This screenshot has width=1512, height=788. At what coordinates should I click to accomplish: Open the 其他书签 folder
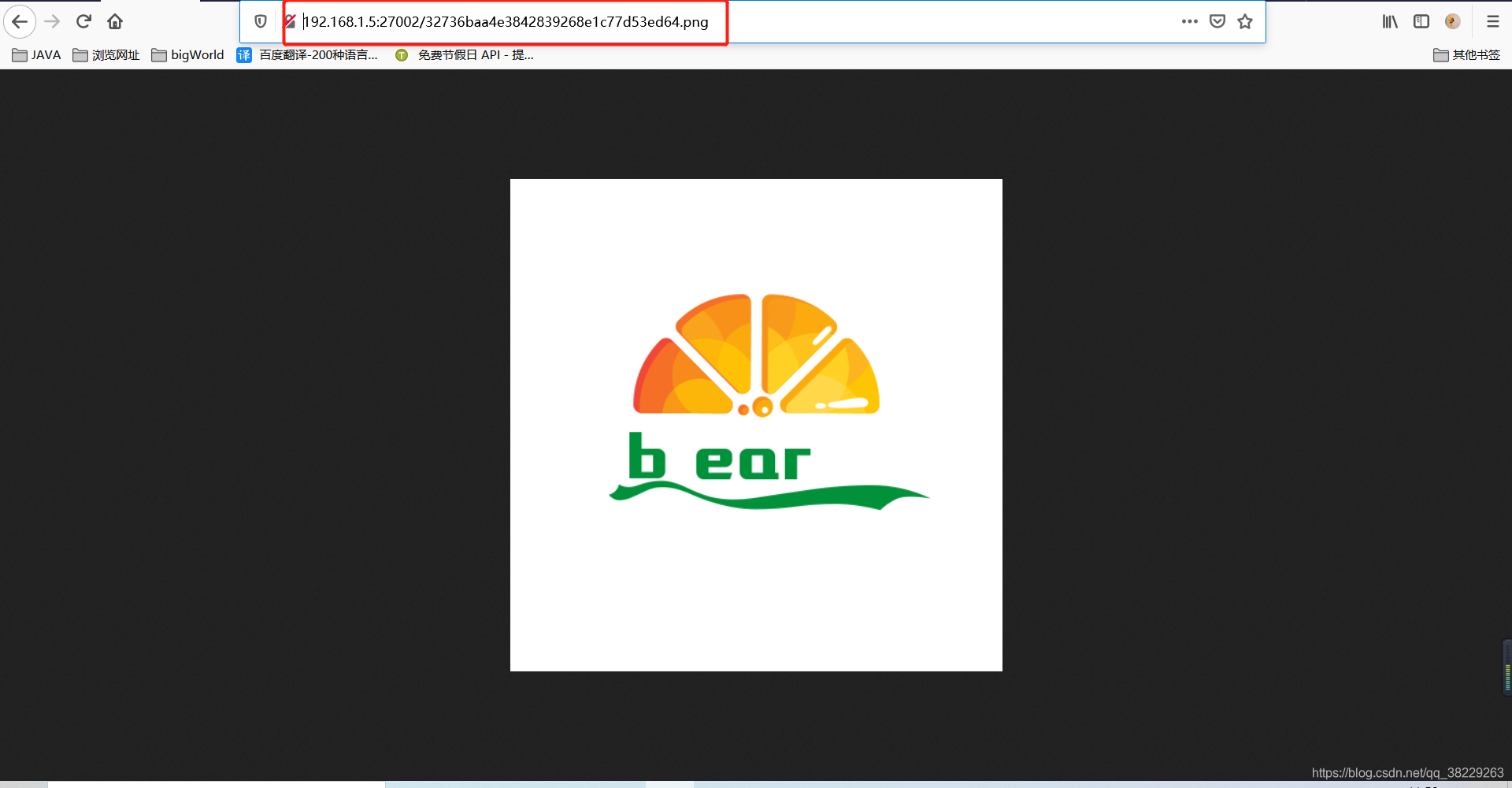click(1467, 54)
